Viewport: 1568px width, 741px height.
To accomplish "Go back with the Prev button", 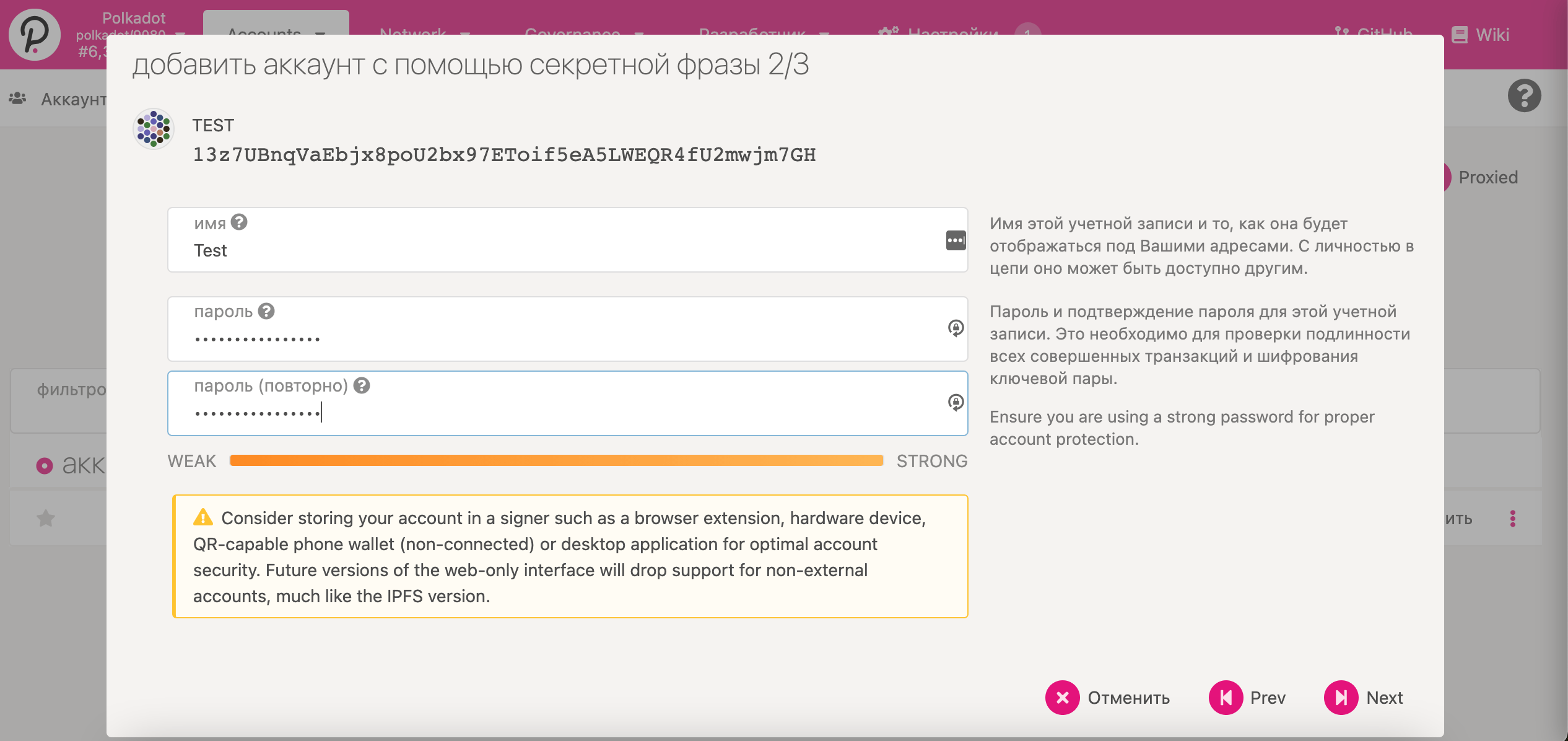I will [x=1248, y=698].
